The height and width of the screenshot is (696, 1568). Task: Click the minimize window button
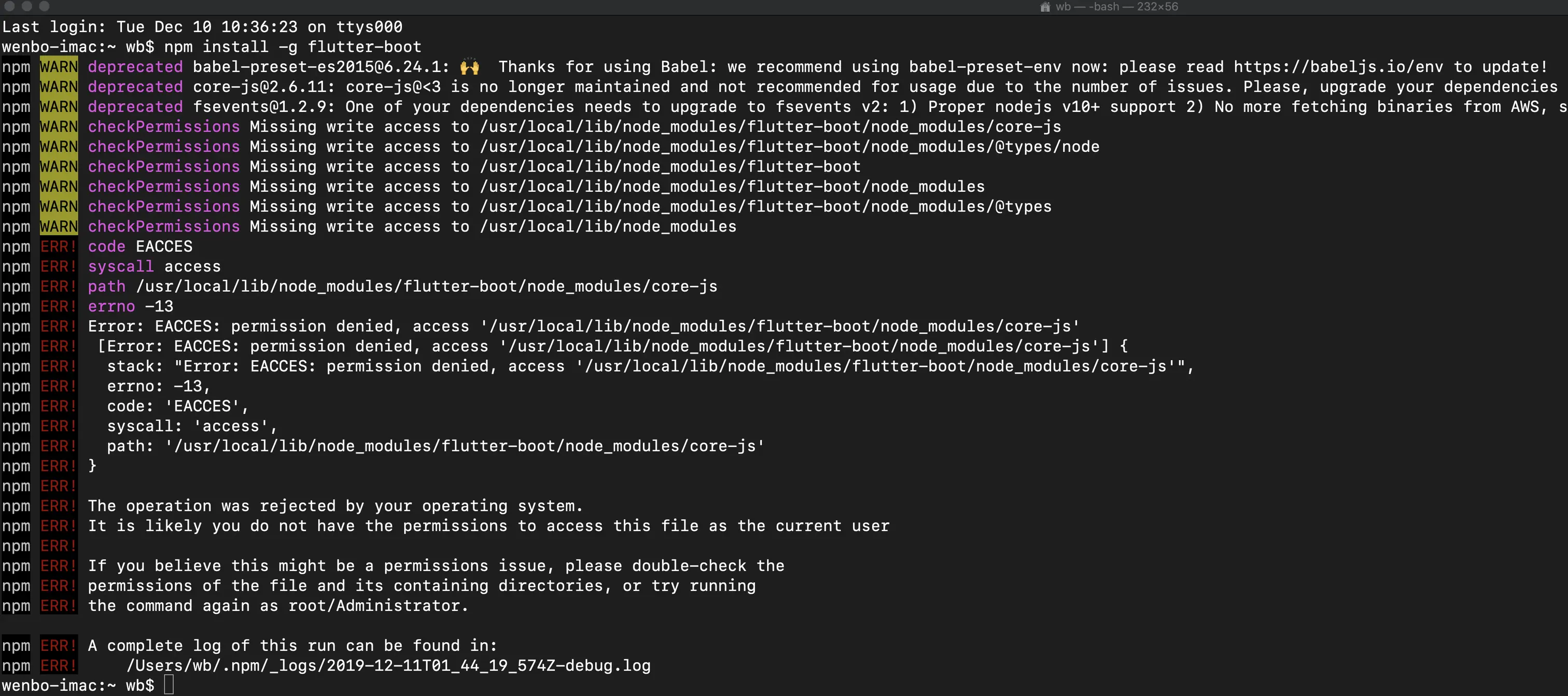pyautogui.click(x=27, y=6)
